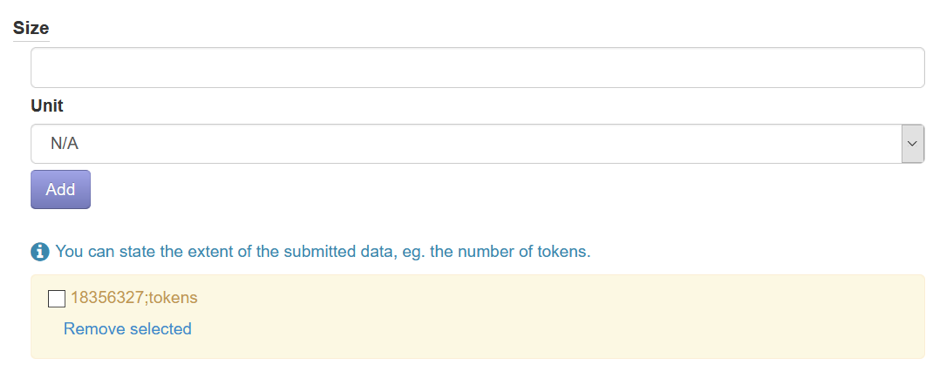This screenshot has height=372, width=940.
Task: Expand the Unit list via its down arrow
Action: (912, 144)
